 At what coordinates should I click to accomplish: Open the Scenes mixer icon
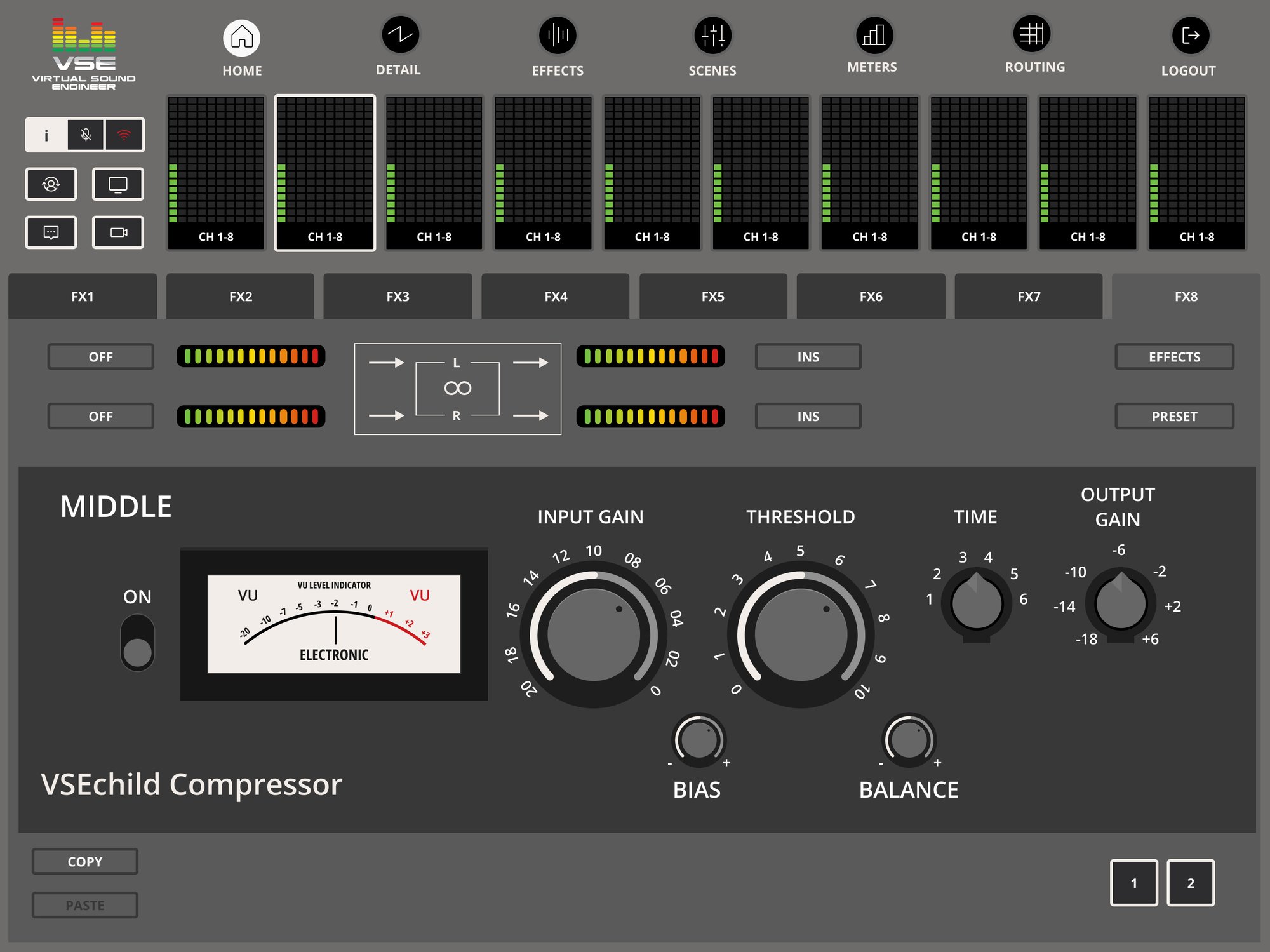[x=712, y=36]
